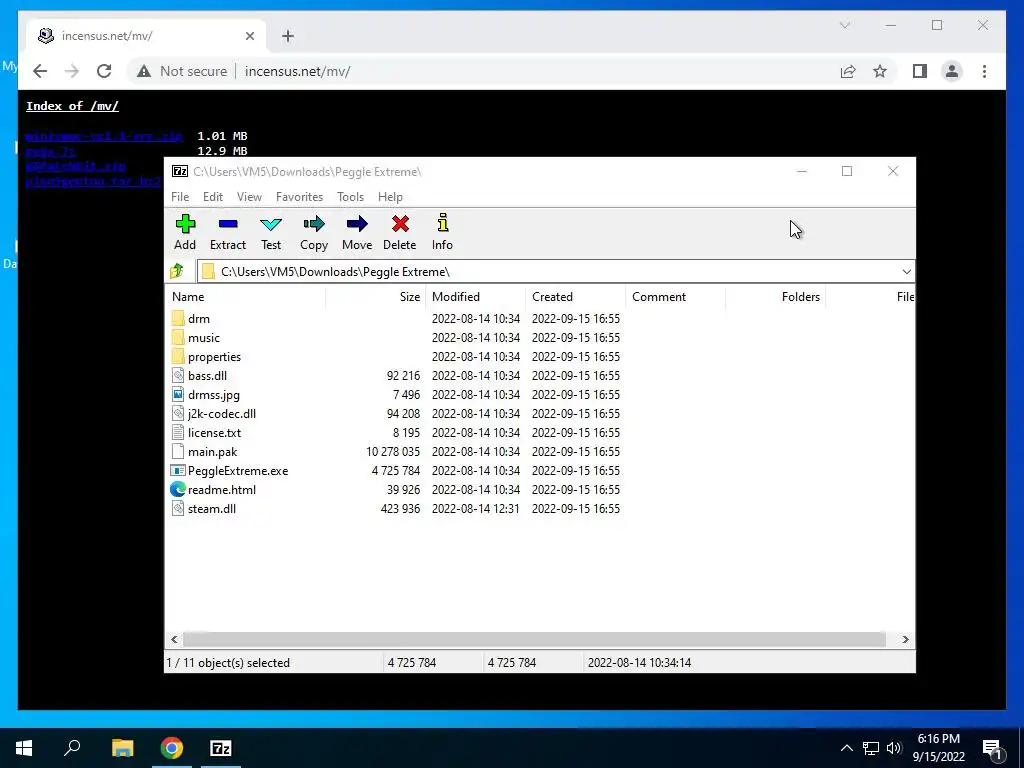Open the View menu
Screen dimensions: 1024x768
[249, 197]
